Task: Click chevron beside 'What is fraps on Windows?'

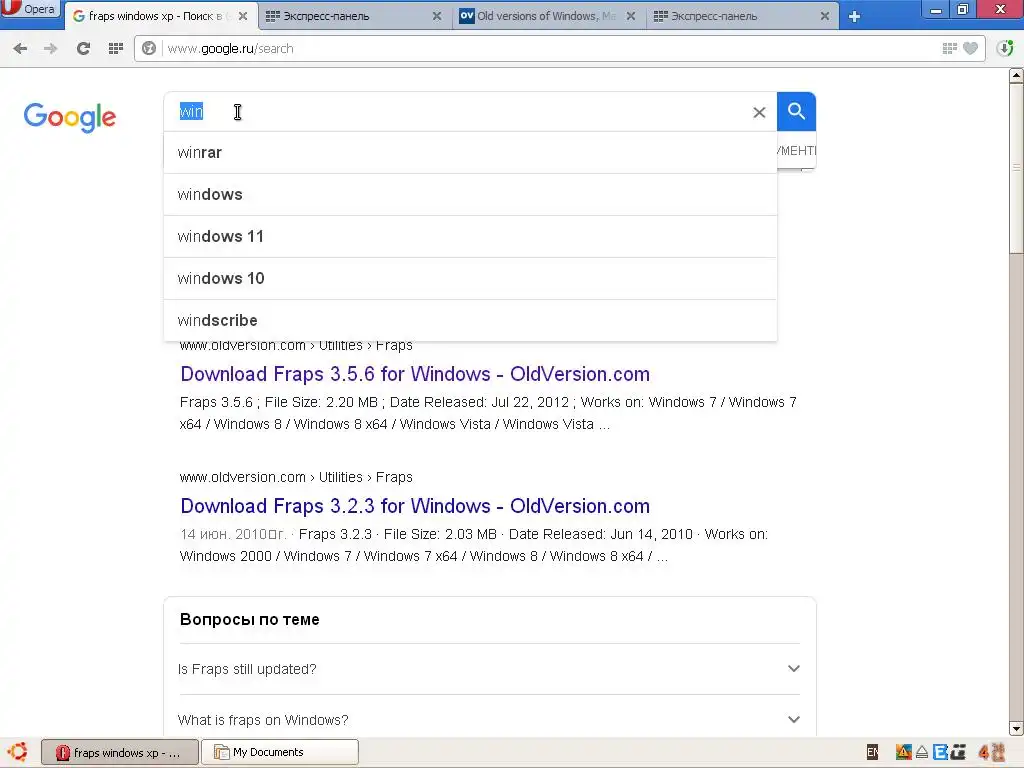Action: [793, 720]
